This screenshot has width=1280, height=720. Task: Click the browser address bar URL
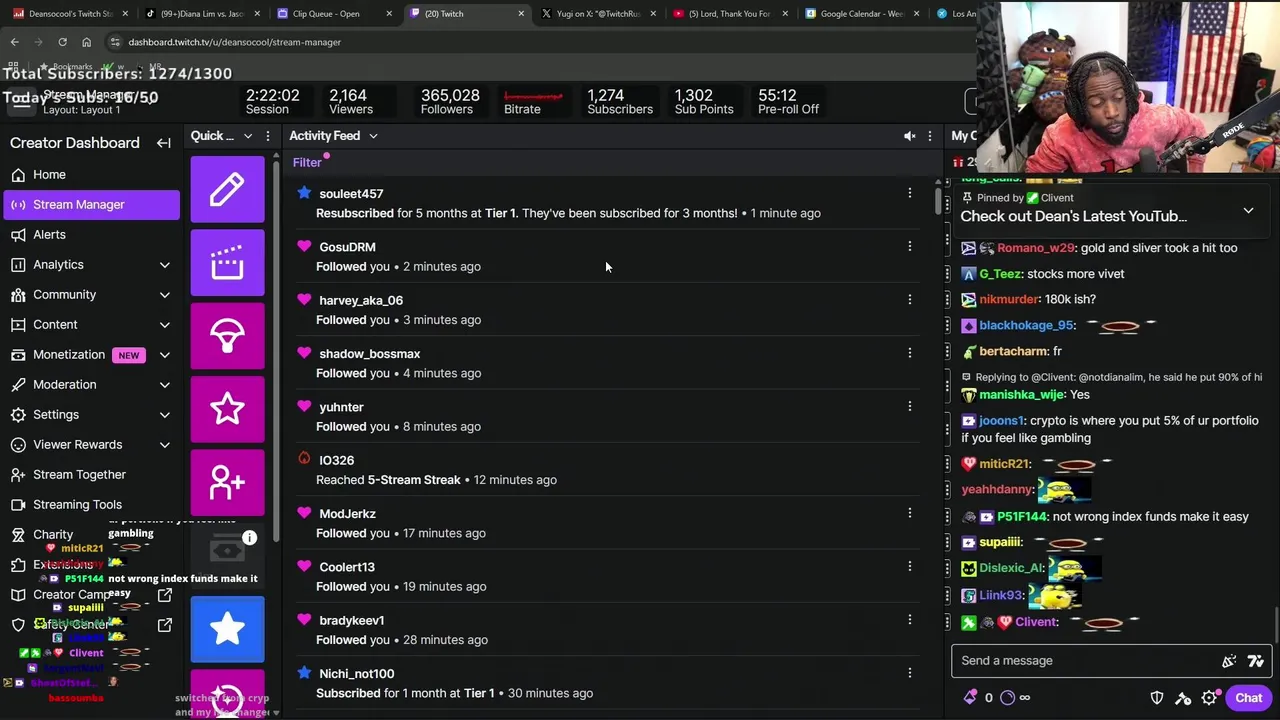click(235, 42)
